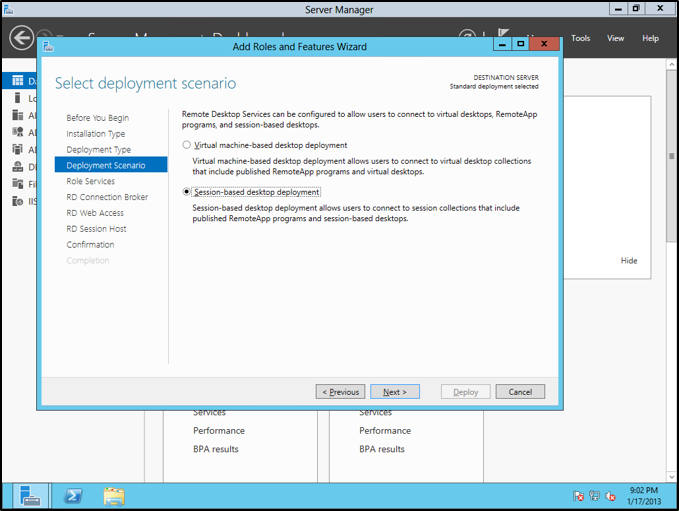The height and width of the screenshot is (511, 679).
Task: Cancel the Add Roles wizard
Action: pos(520,392)
